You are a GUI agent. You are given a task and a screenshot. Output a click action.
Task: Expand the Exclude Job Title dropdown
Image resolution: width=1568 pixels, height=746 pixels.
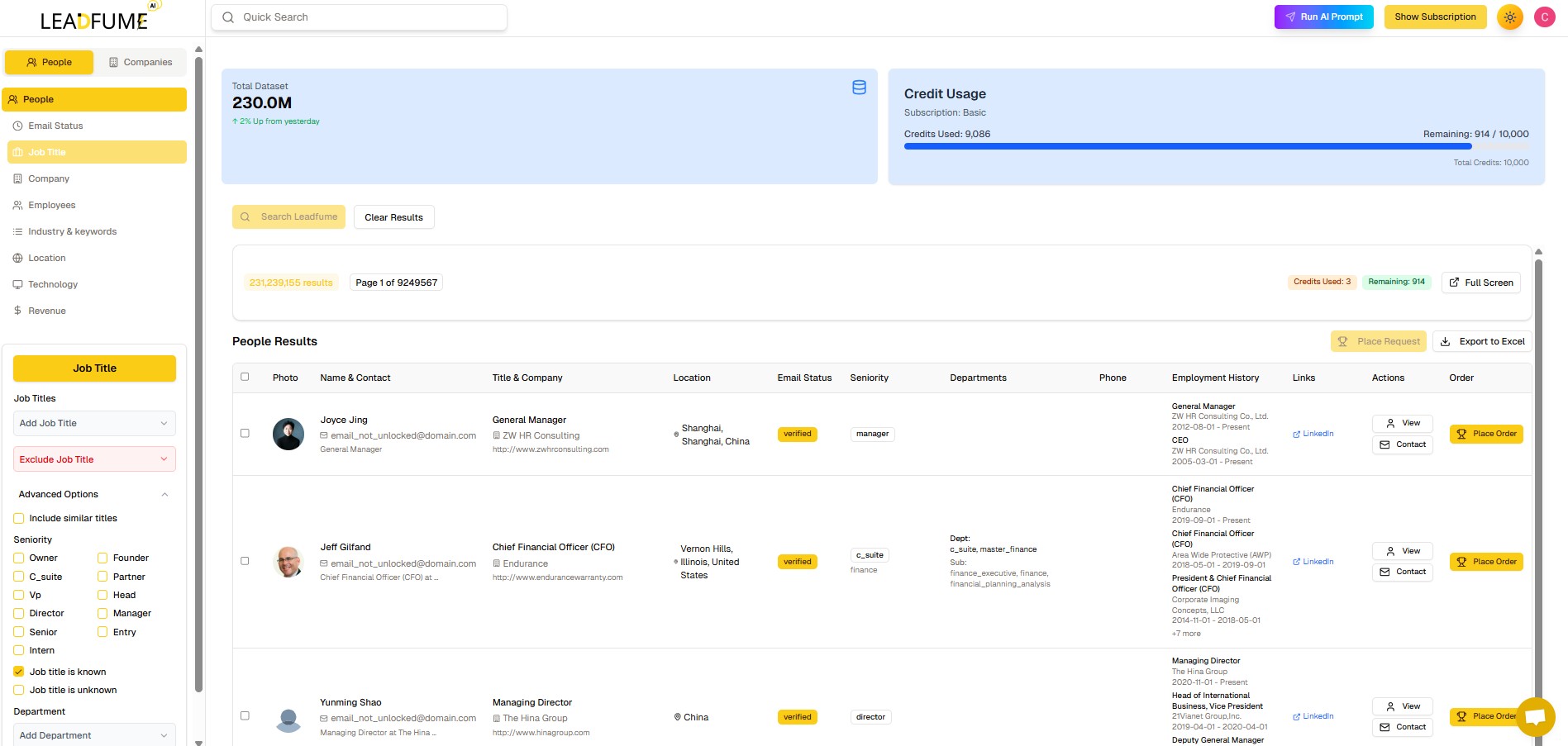pos(94,459)
